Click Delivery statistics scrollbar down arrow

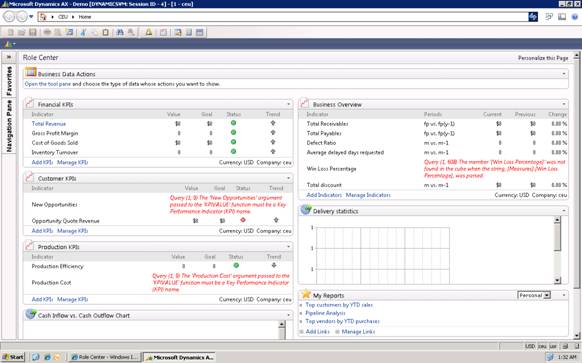(557, 281)
